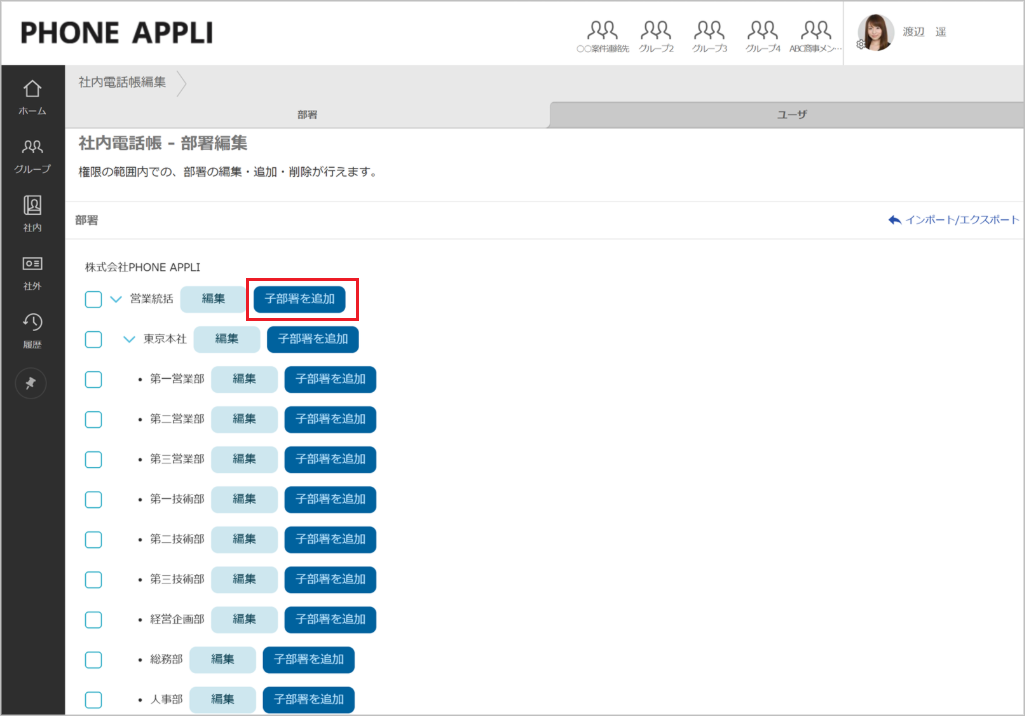Click the breadcrumb arrow after 社内電話帳編集
The width and height of the screenshot is (1025, 716).
181,83
